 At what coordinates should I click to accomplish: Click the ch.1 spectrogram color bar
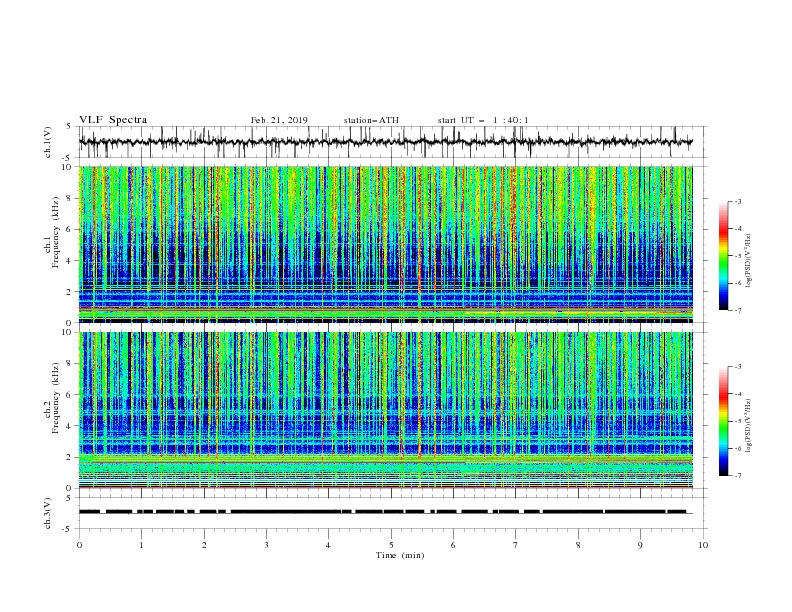(723, 256)
